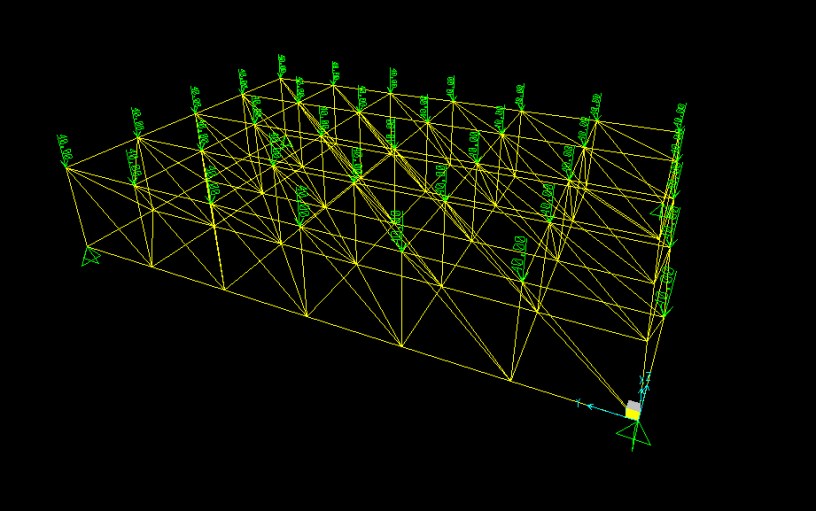Select first bottom-edge node right of left support
This screenshot has height=511, width=816.
(152, 266)
